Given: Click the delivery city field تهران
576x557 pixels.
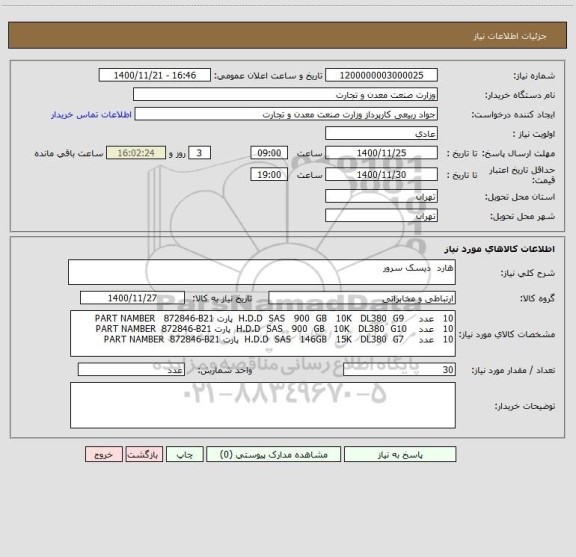Looking at the screenshot, I should (381, 215).
